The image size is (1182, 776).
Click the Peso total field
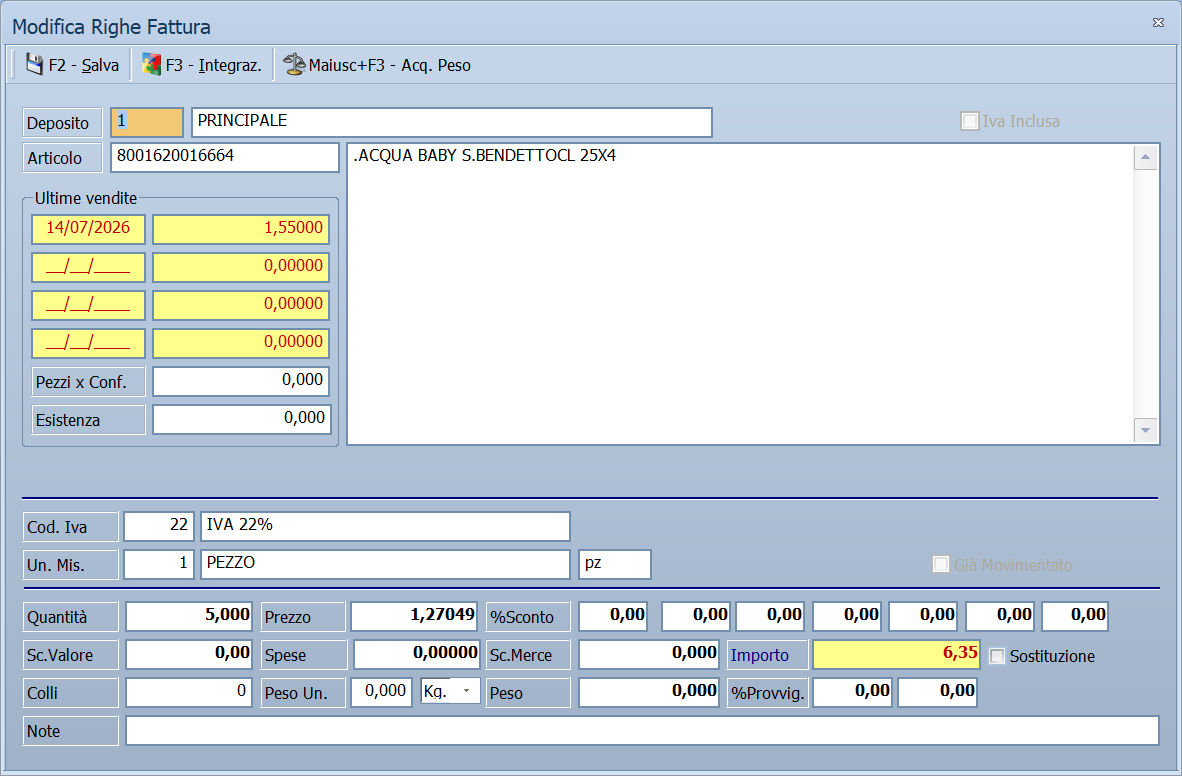[x=649, y=692]
